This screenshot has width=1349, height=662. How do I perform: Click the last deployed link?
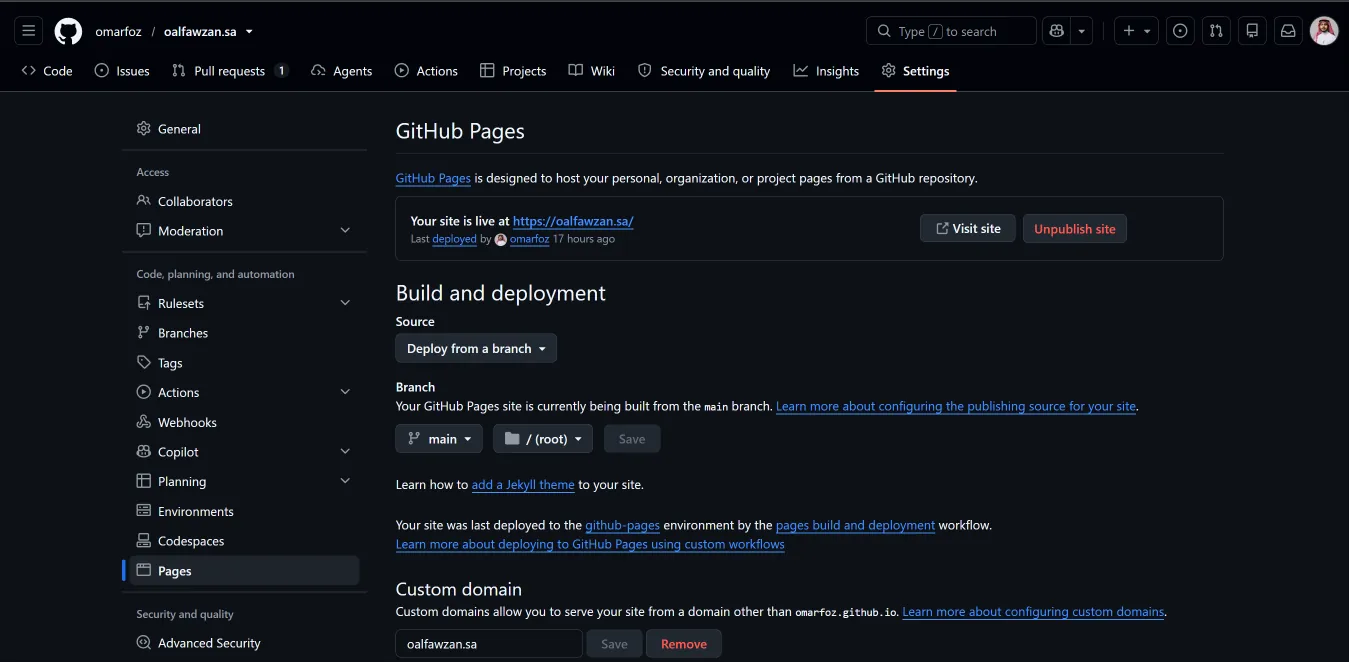pyautogui.click(x=454, y=240)
